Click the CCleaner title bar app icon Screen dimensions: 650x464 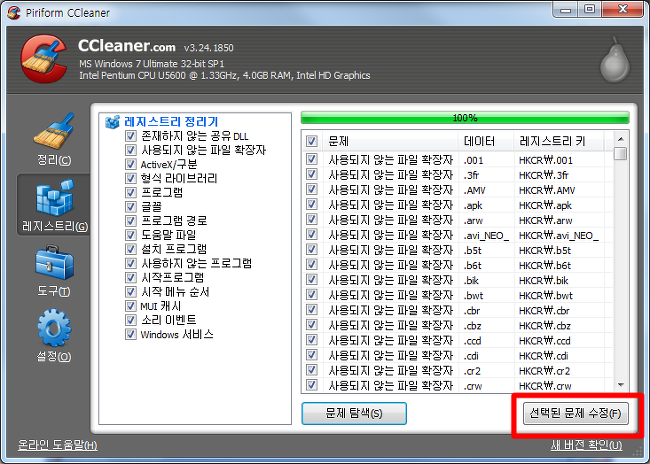14,12
